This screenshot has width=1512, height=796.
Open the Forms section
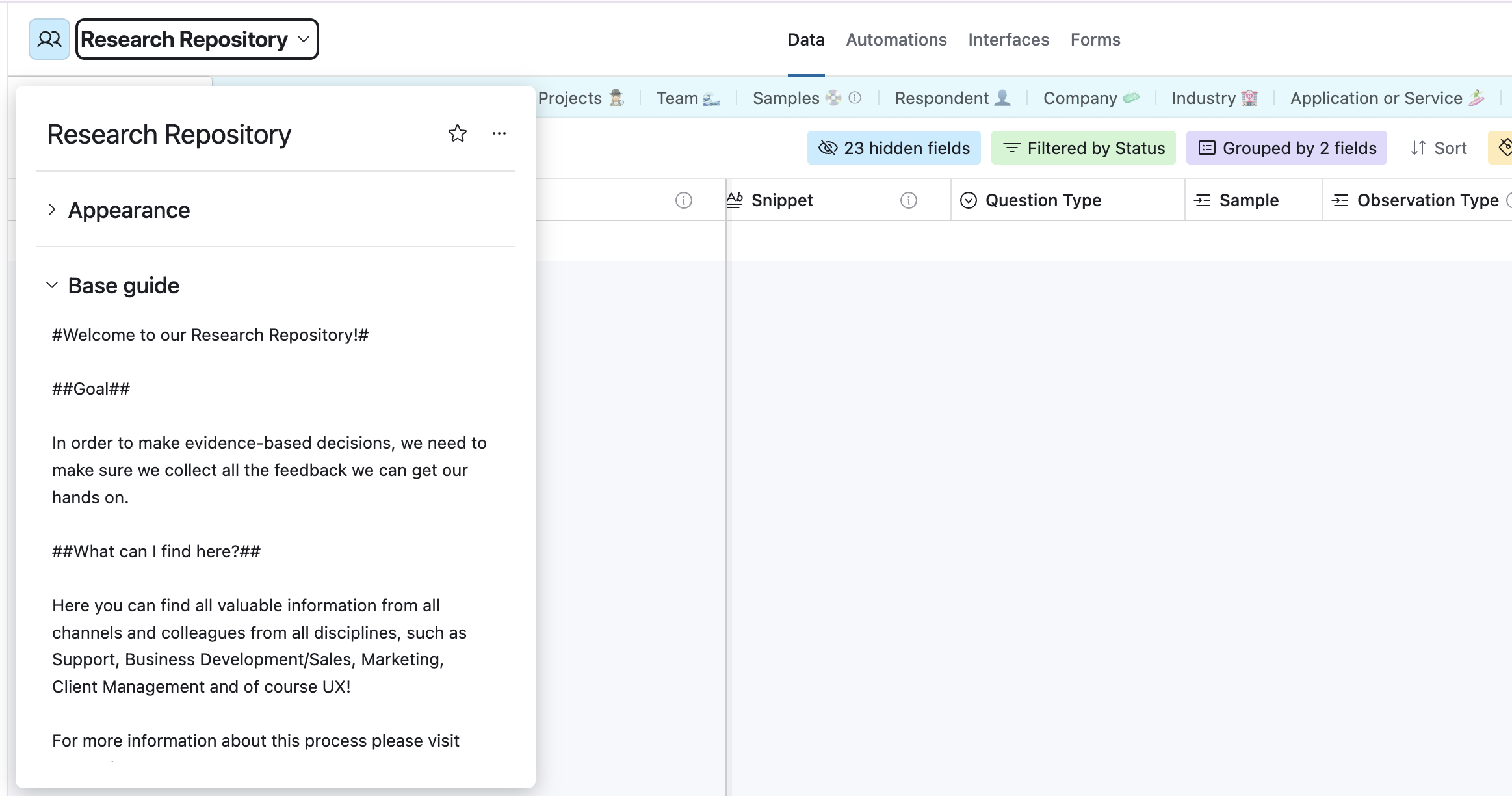point(1095,40)
